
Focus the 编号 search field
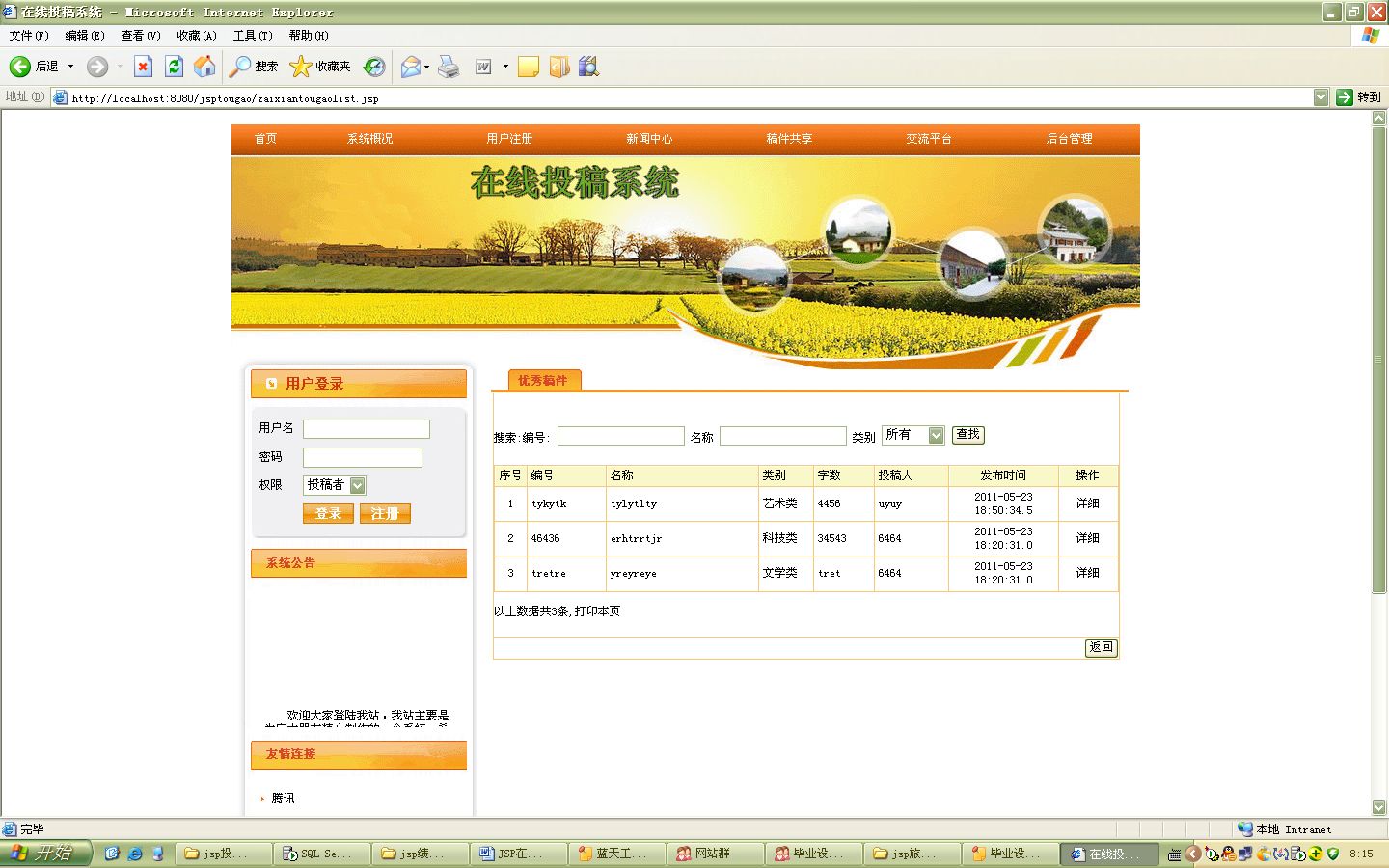(x=621, y=436)
